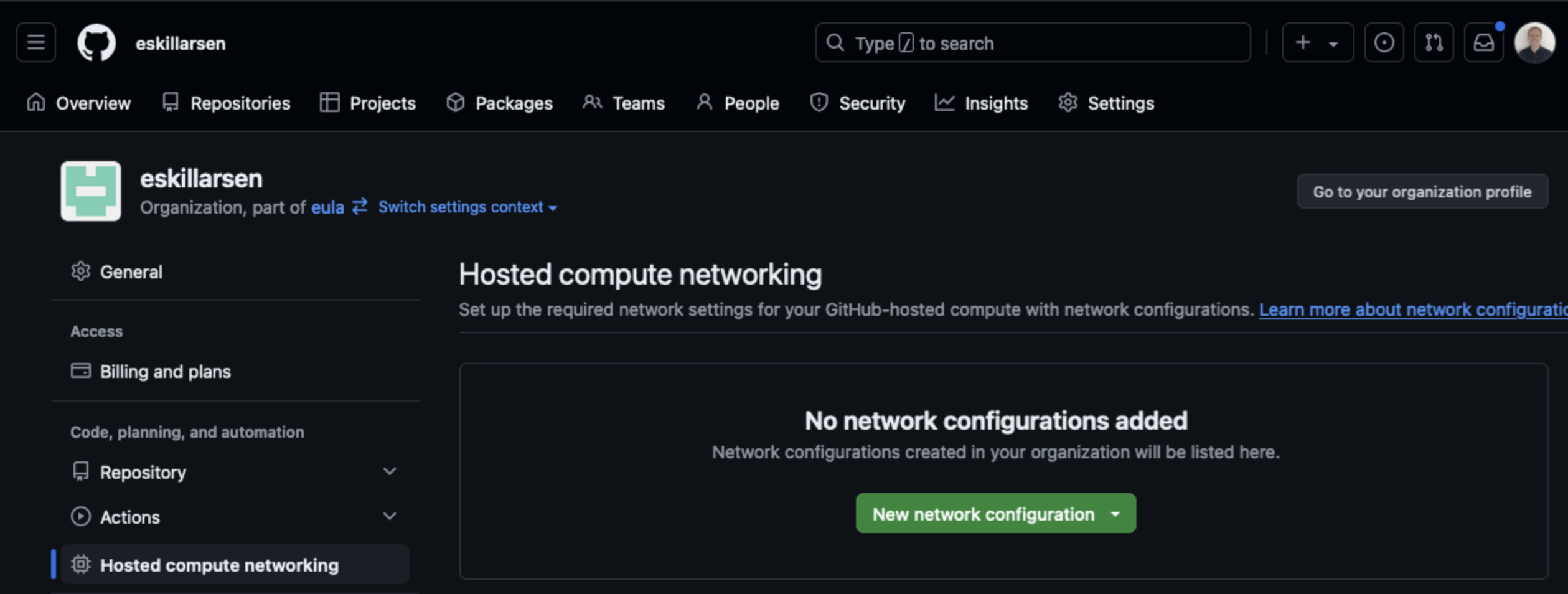Click the Overview home icon

(x=36, y=102)
